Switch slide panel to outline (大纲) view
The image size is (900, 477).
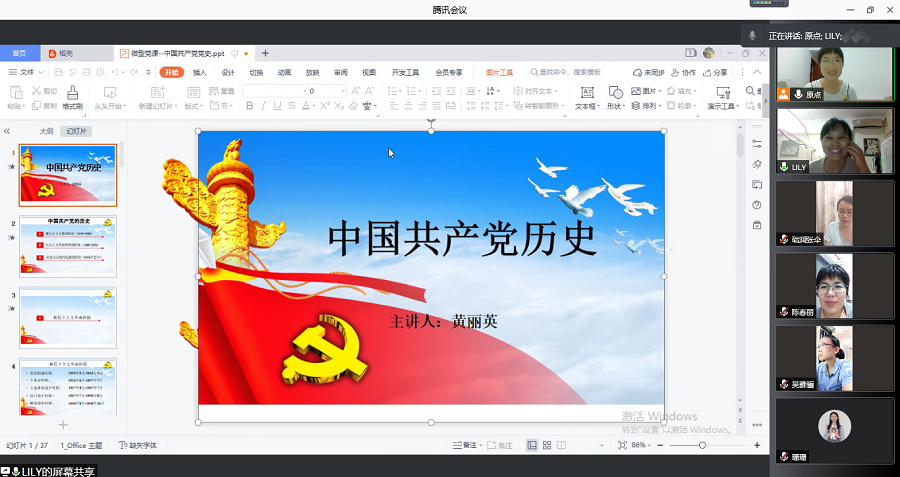(46, 131)
